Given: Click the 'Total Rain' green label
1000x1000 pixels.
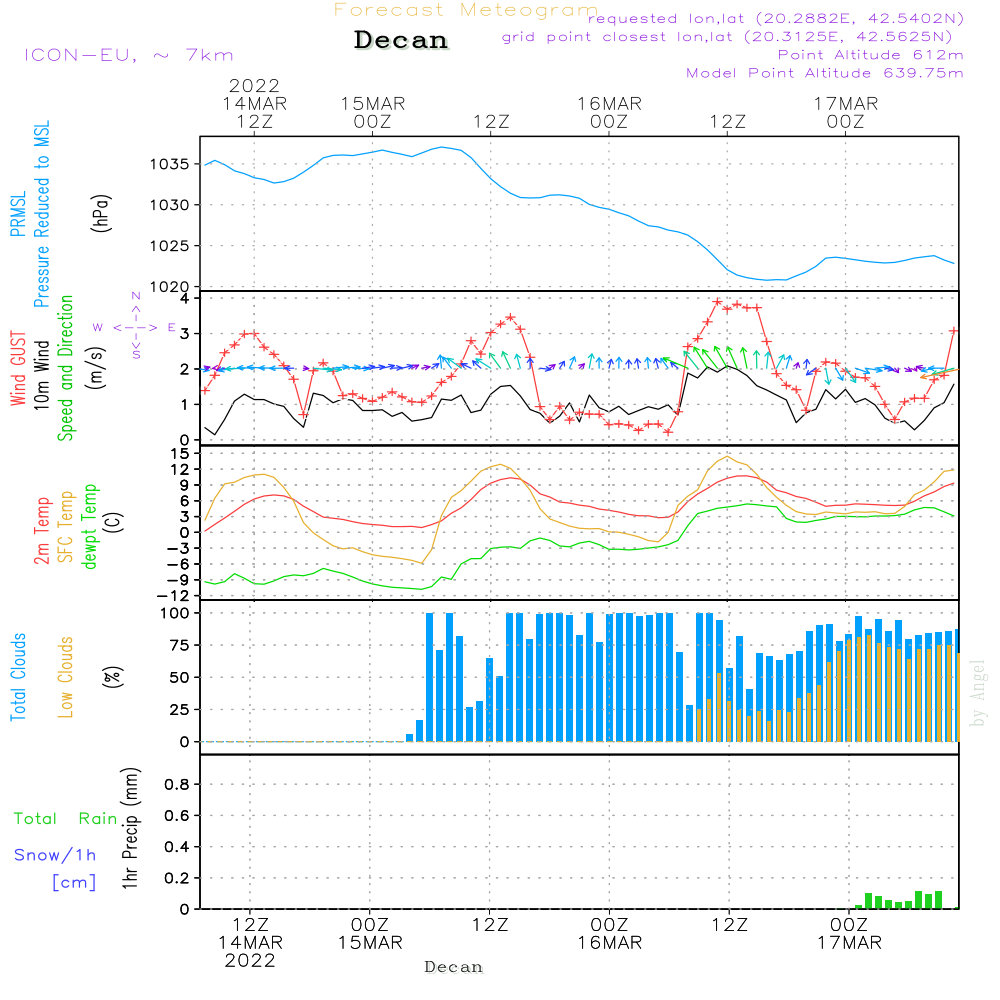Looking at the screenshot, I should coord(66,818).
